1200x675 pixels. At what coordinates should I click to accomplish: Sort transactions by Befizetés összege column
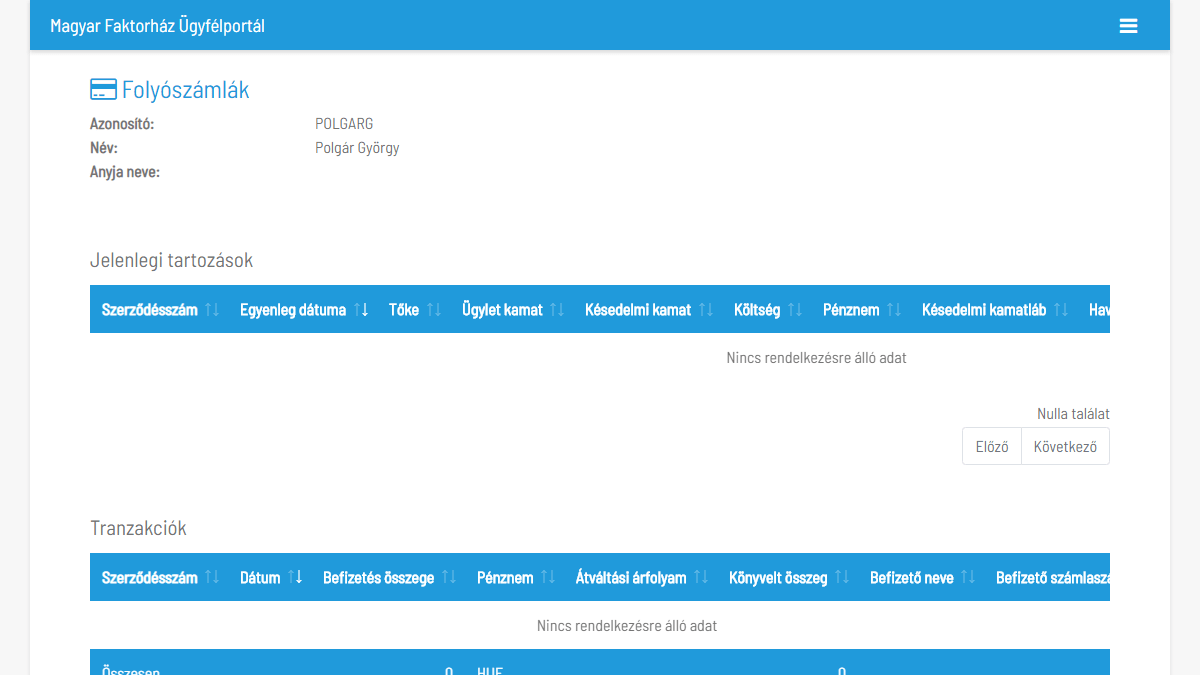(388, 578)
